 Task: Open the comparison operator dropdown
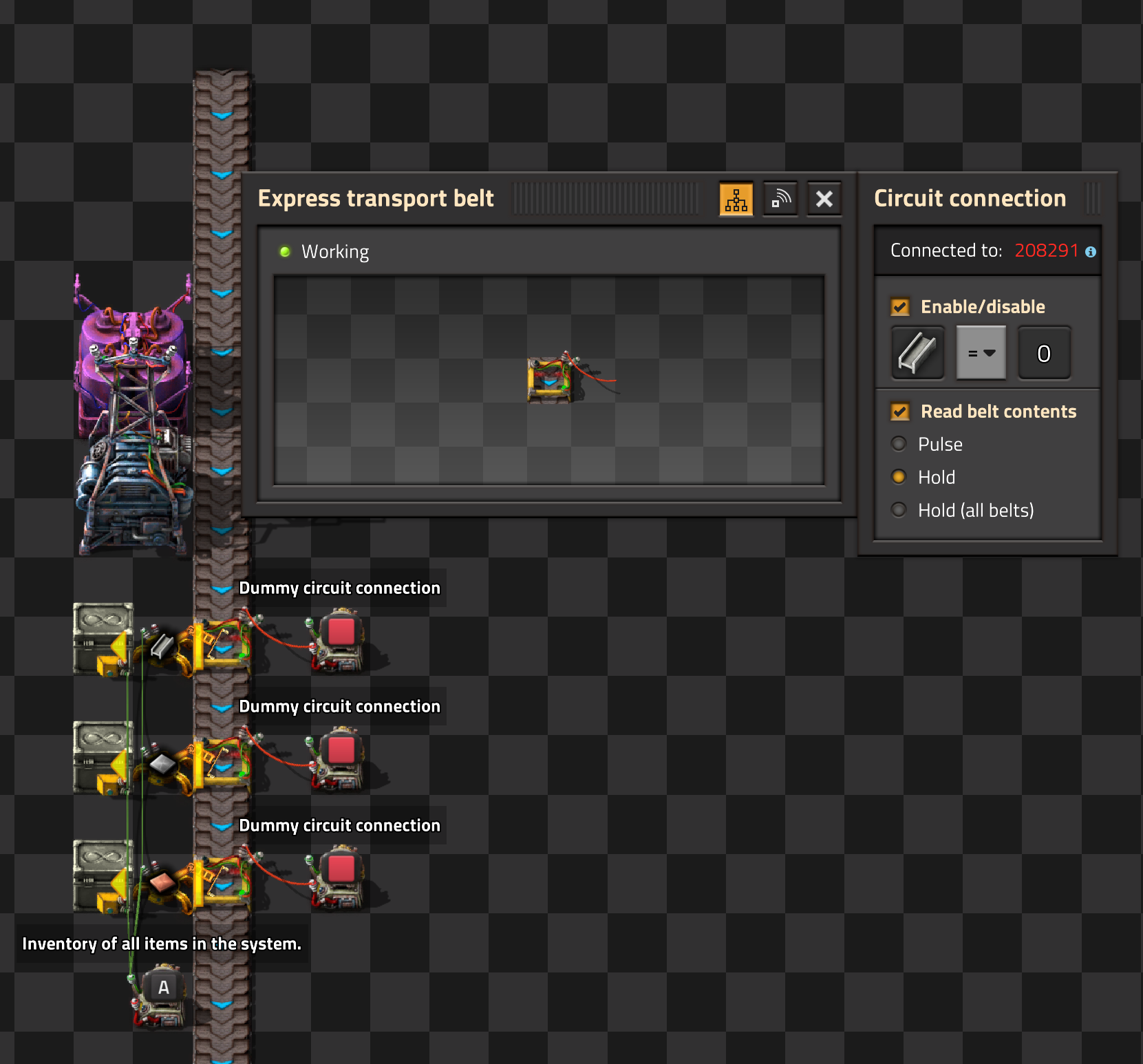click(981, 353)
